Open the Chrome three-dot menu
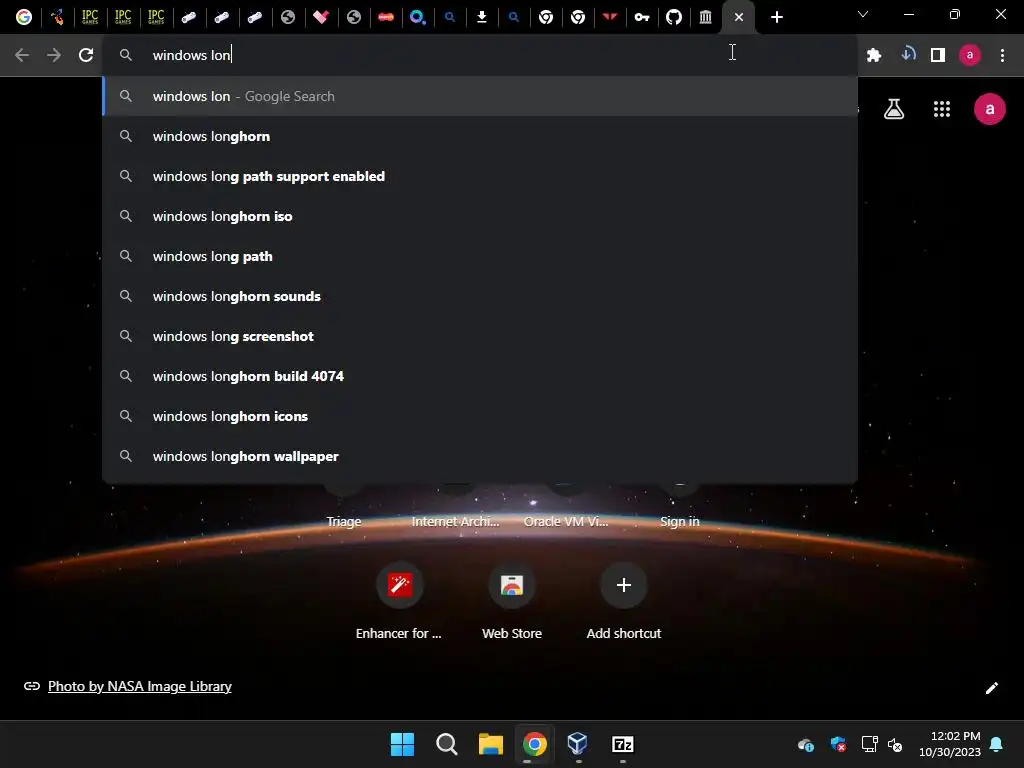The height and width of the screenshot is (768, 1024). 1002,56
